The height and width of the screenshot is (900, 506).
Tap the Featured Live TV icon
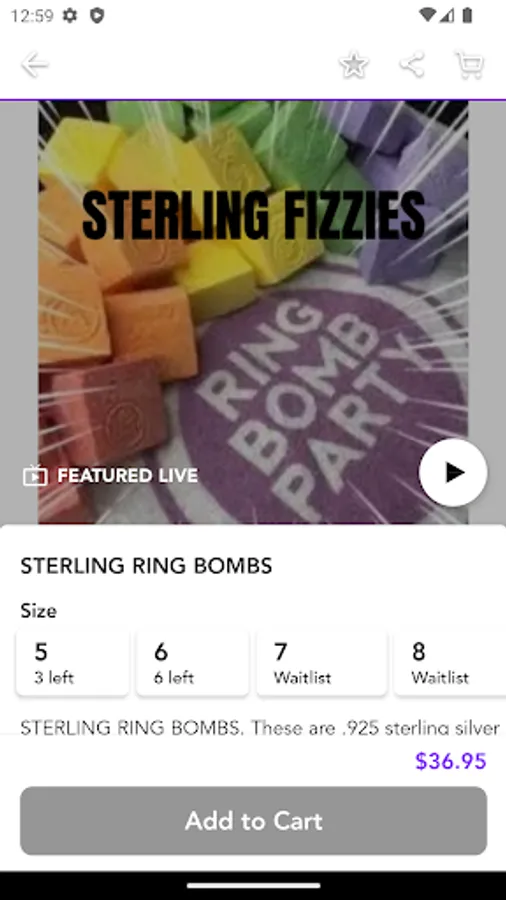click(35, 475)
